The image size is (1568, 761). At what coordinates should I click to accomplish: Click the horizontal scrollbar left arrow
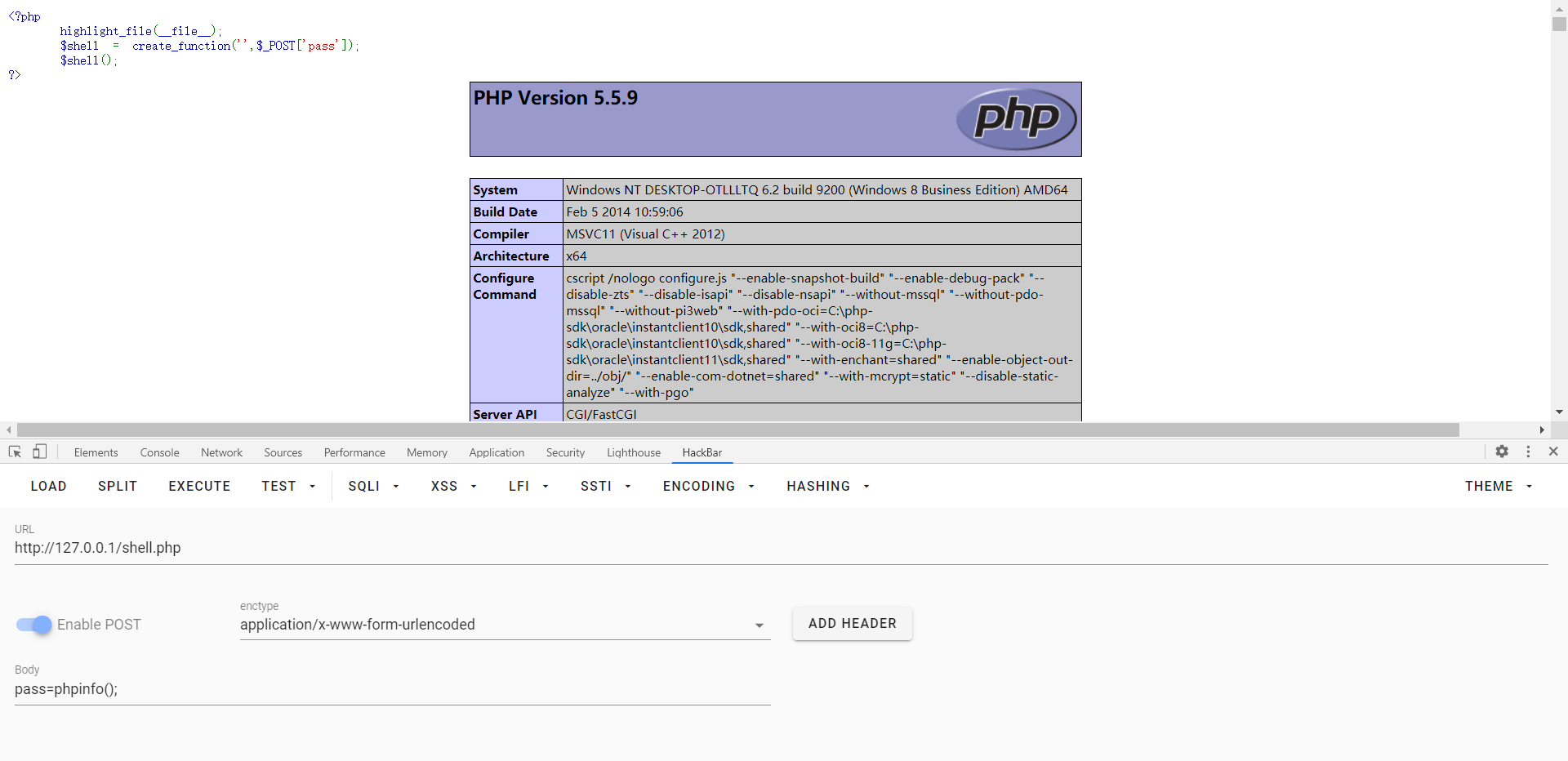(8, 429)
